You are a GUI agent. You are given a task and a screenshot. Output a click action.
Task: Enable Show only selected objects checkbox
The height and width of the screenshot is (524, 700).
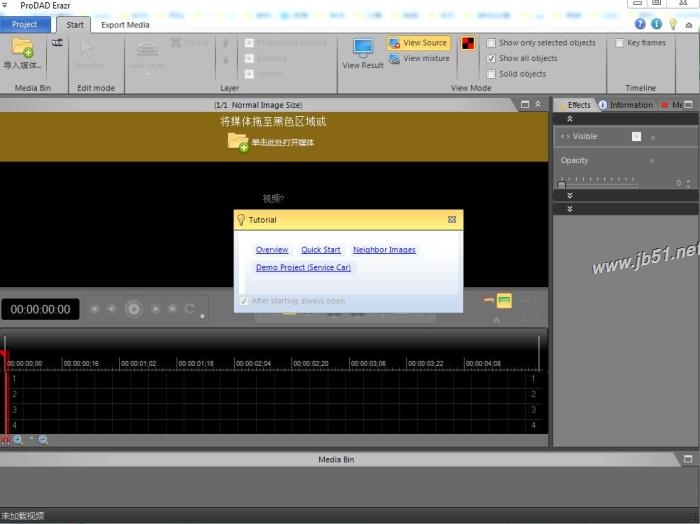(491, 43)
